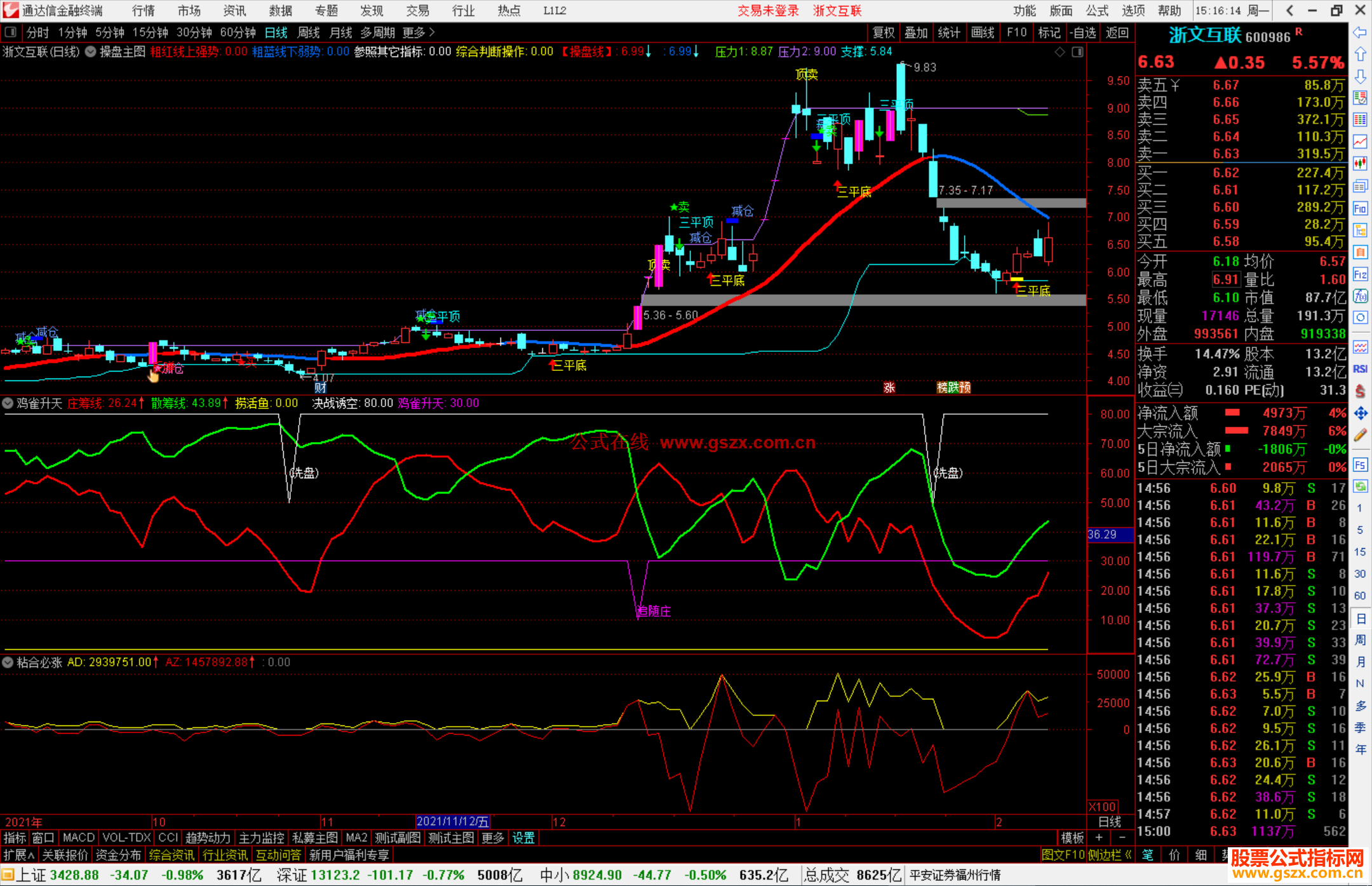Switch to 1-minute period in sidebar
Screen dimensions: 1372x886
(x=1360, y=508)
